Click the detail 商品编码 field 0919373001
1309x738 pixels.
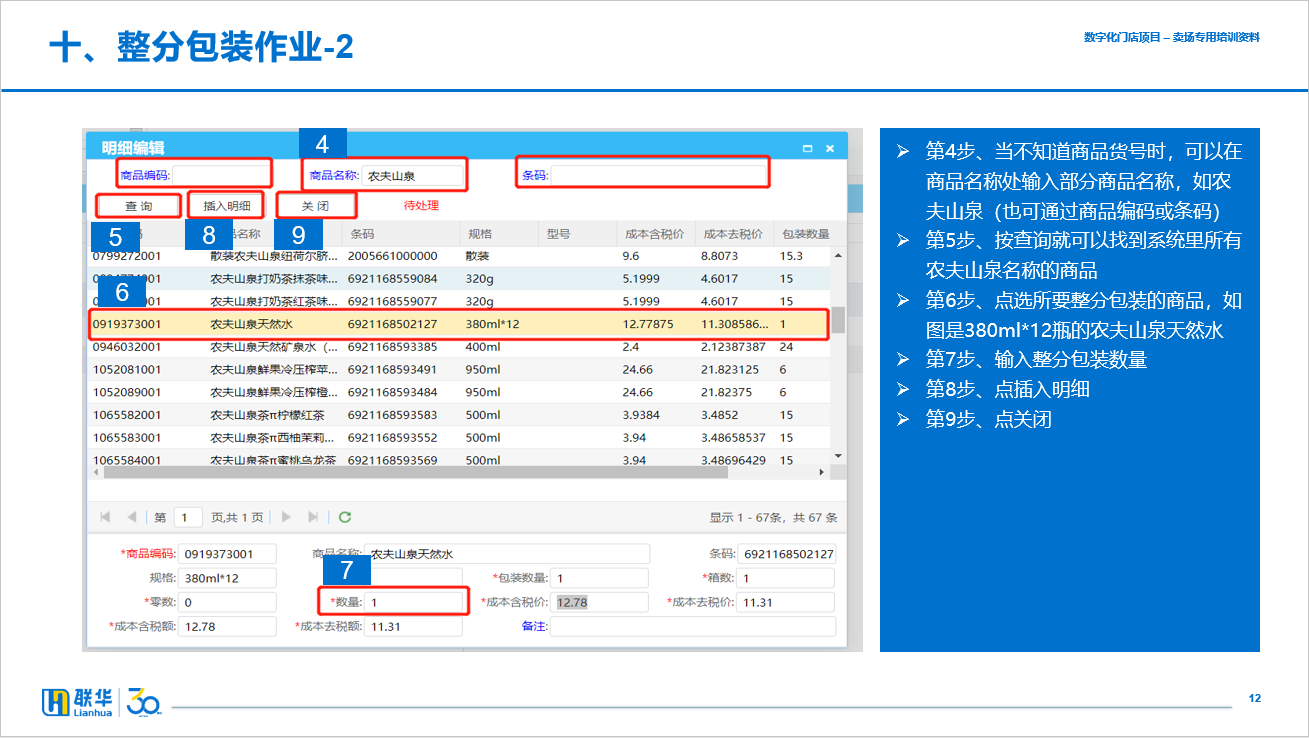point(228,554)
